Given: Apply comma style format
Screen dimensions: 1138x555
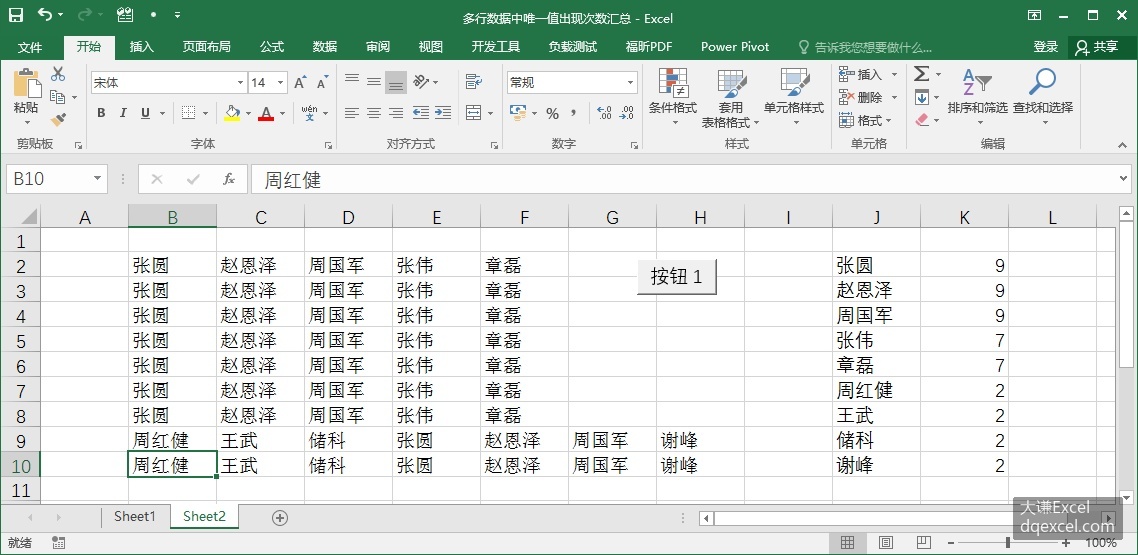Looking at the screenshot, I should (573, 113).
